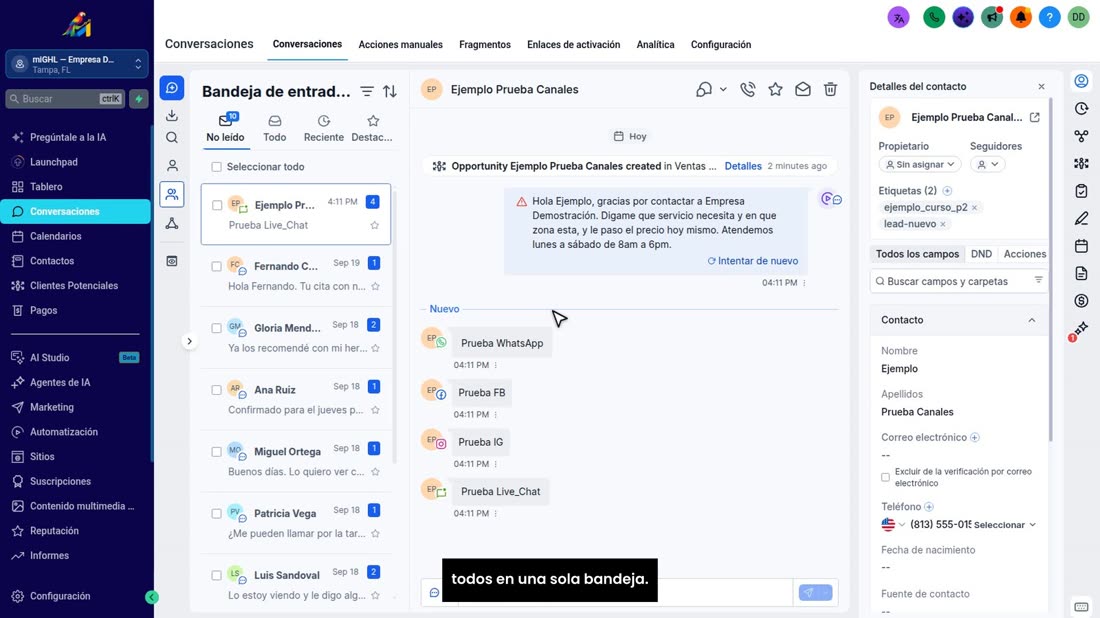Check the Miguel Ortega conversation checkbox

click(217, 452)
